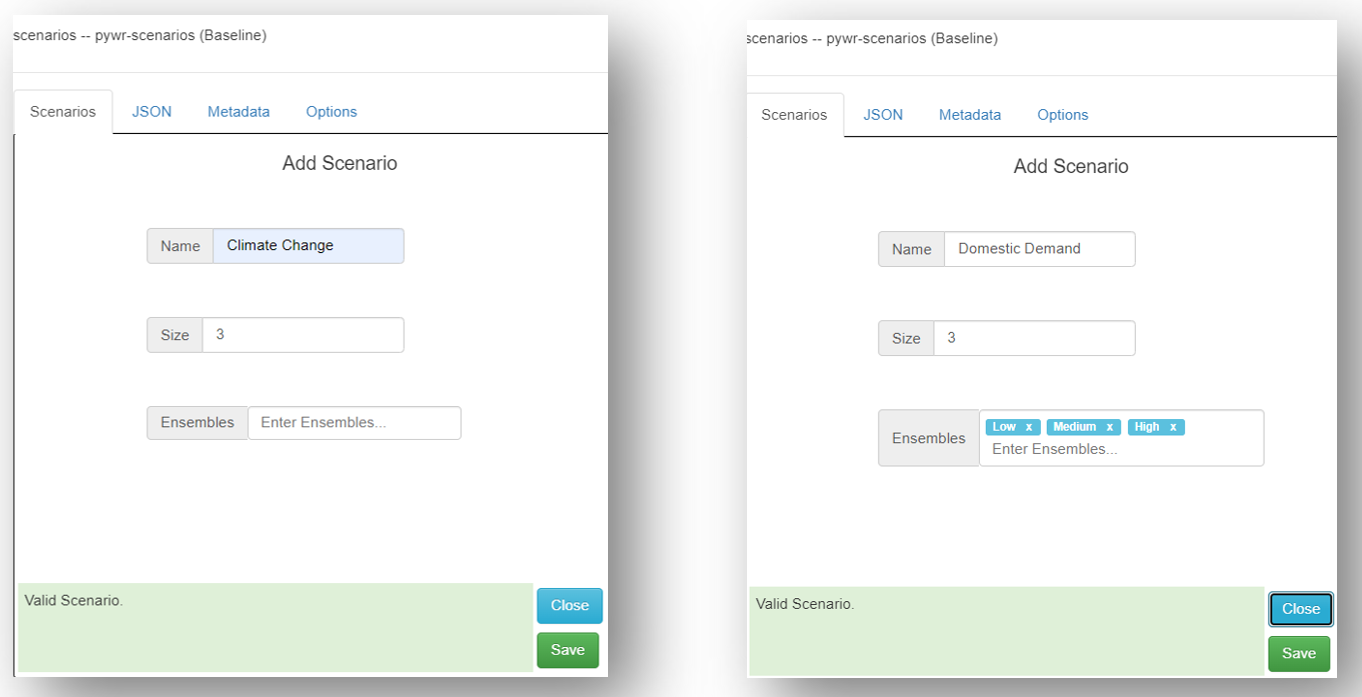Focus the Size field in Domestic Demand dialog
This screenshot has width=1362, height=697.
[1034, 338]
